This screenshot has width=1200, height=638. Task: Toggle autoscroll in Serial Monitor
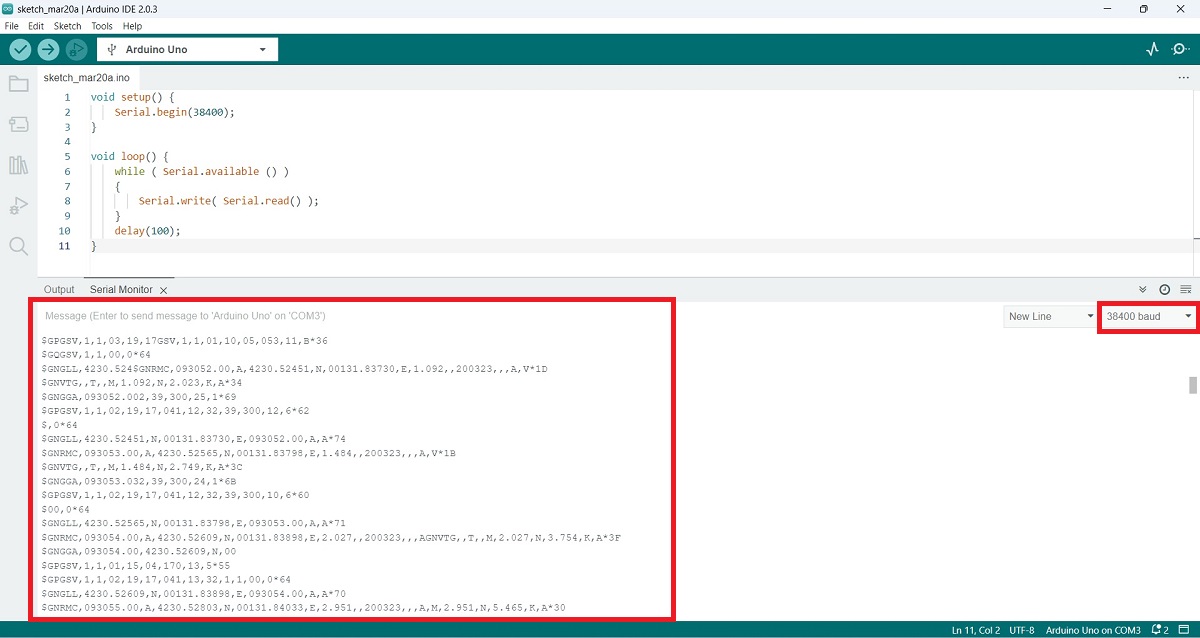pyautogui.click(x=1144, y=289)
